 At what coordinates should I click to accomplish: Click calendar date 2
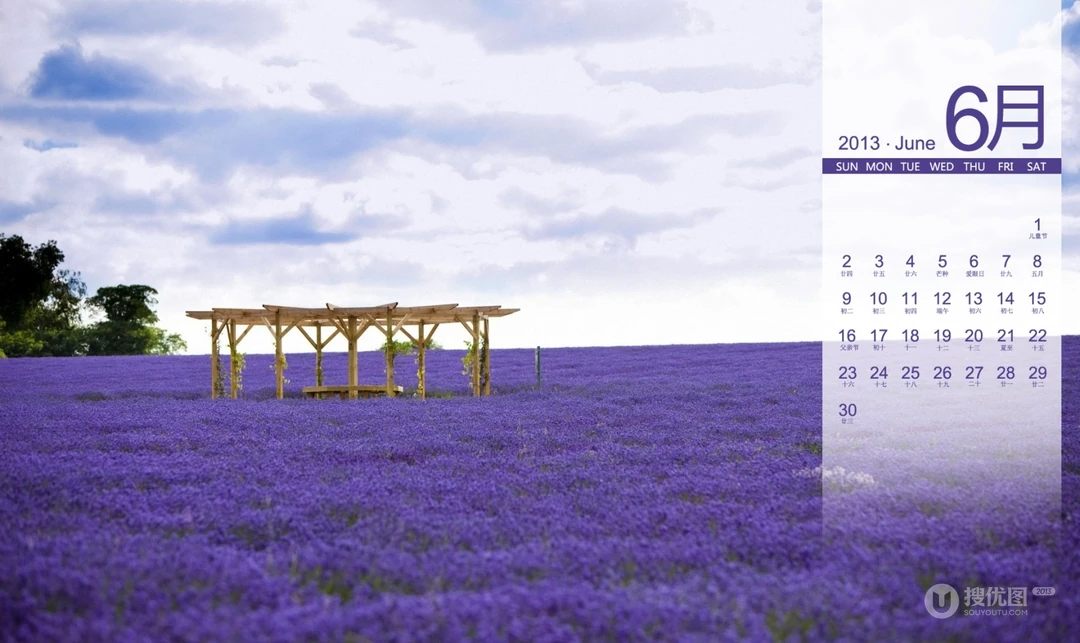pos(847,265)
